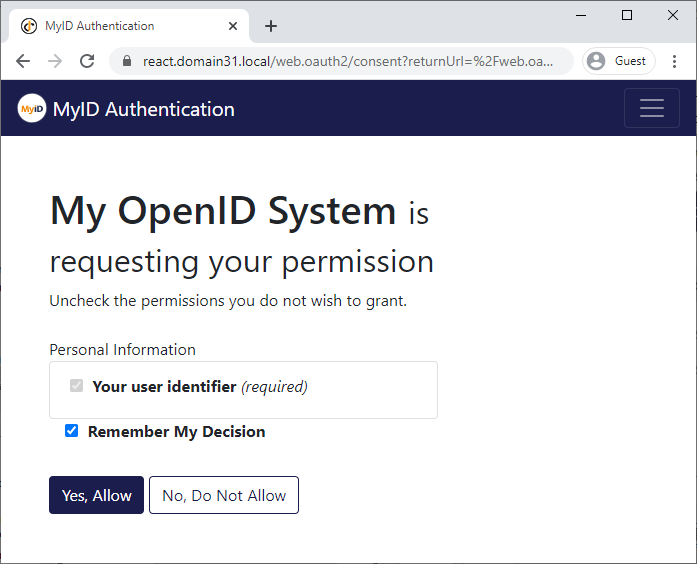Open the Guest profile menu
The height and width of the screenshot is (564, 697).
617,61
